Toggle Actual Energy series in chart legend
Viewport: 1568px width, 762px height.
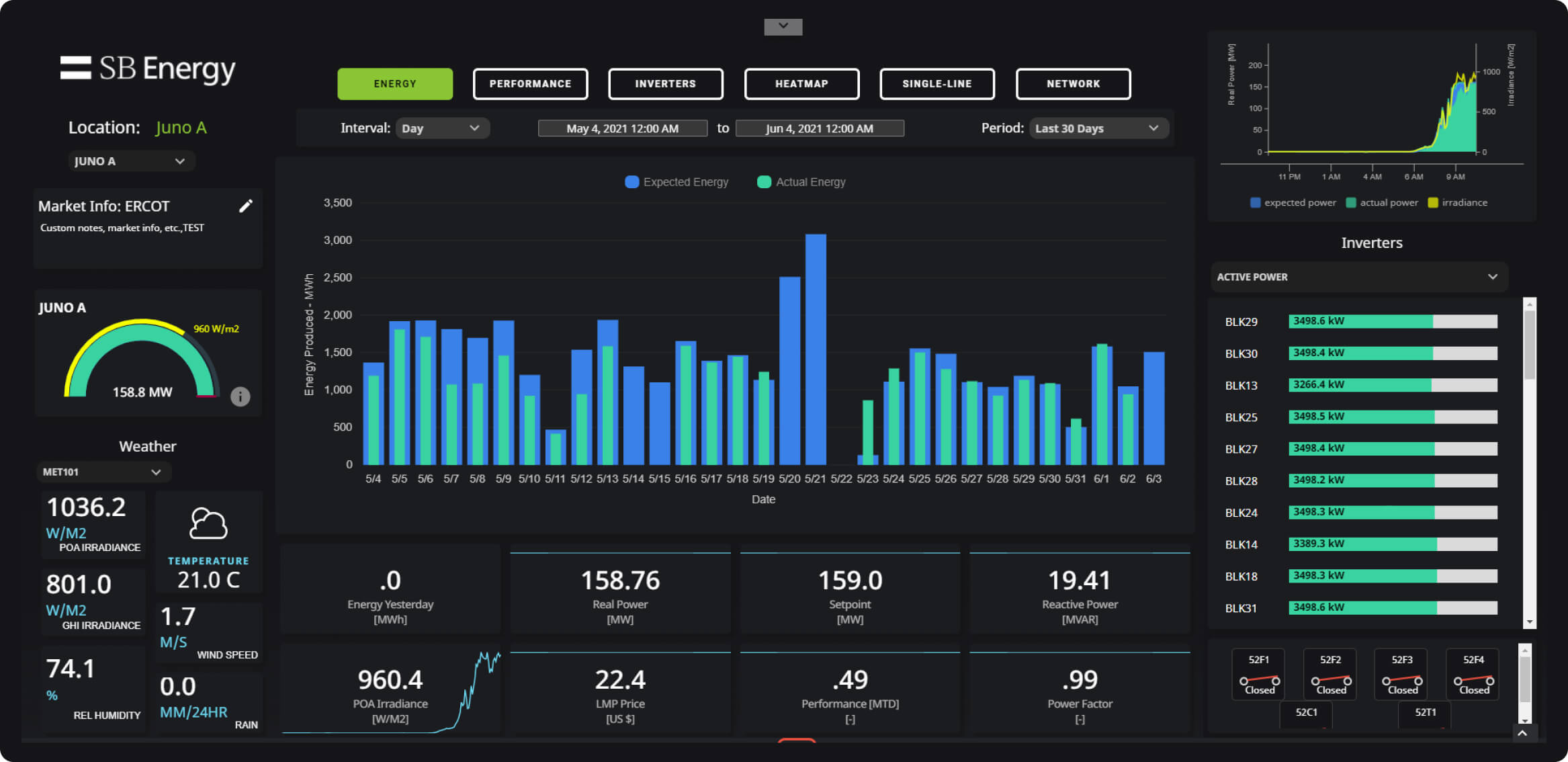[x=800, y=181]
